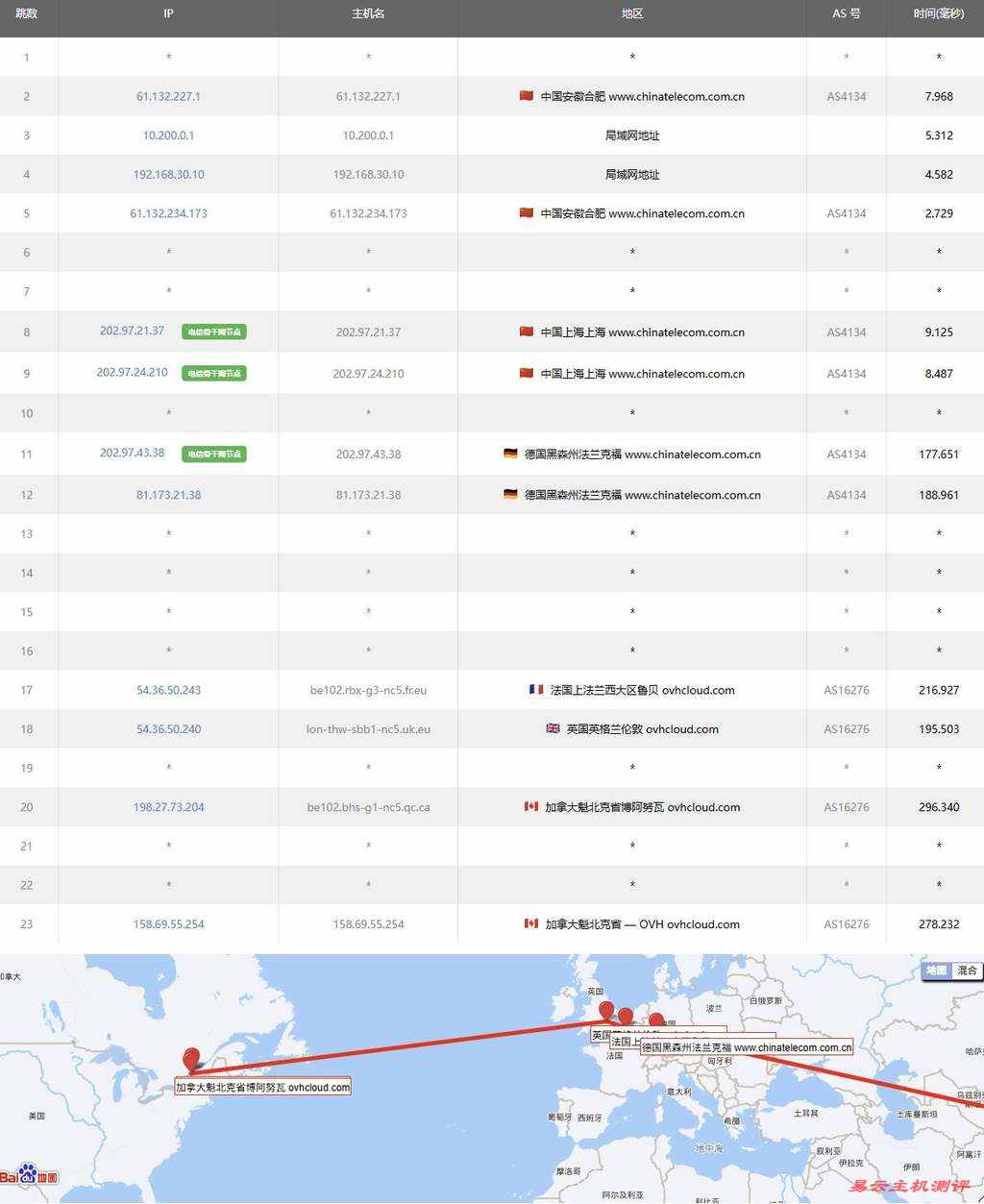This screenshot has width=984, height=1204.
Task: Click the 跳数 column header
Action: click(26, 13)
